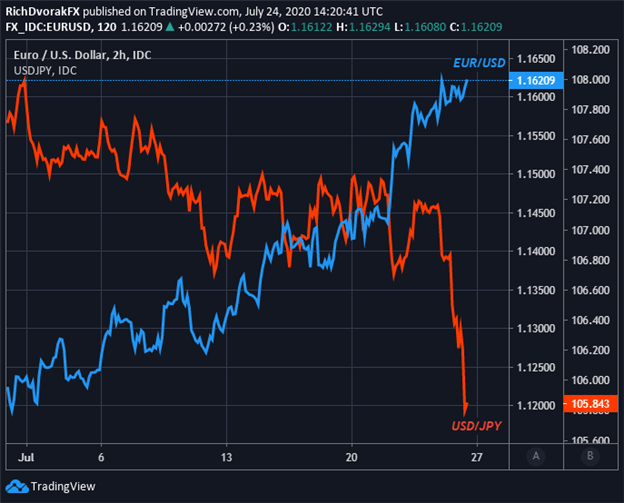Click the 1.16500 price axis value
Image resolution: width=624 pixels, height=503 pixels.
tap(536, 59)
